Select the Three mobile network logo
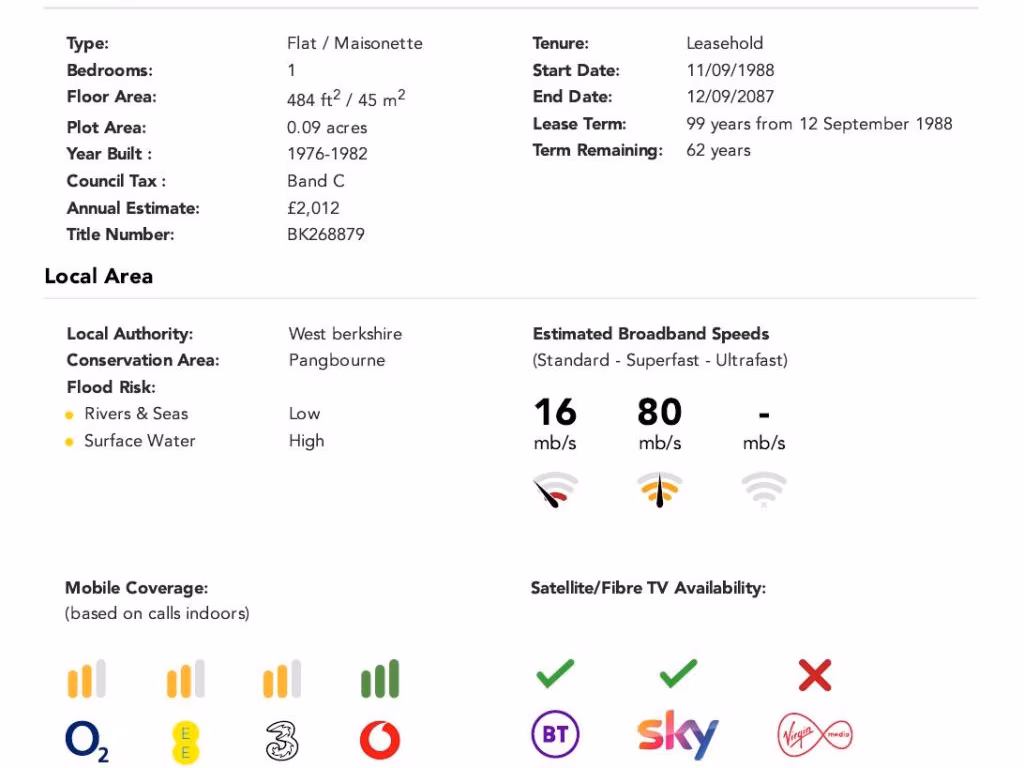 point(282,741)
